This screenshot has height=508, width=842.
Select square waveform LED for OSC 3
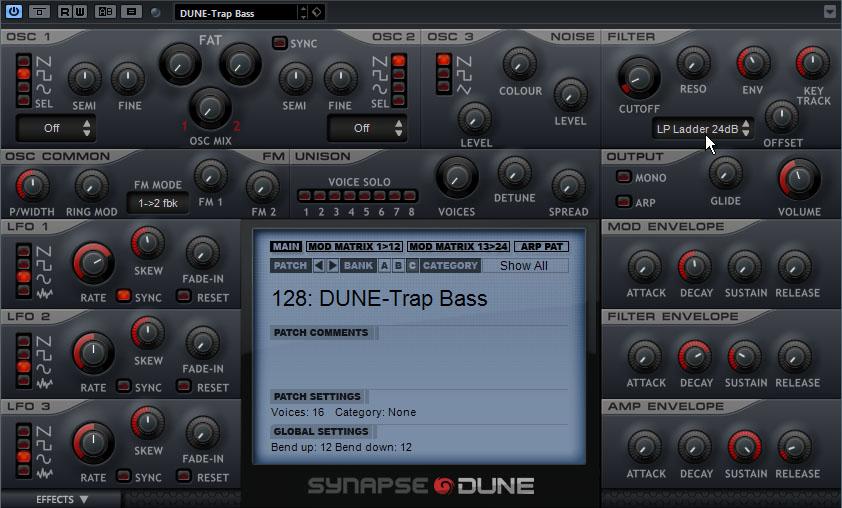coord(444,73)
